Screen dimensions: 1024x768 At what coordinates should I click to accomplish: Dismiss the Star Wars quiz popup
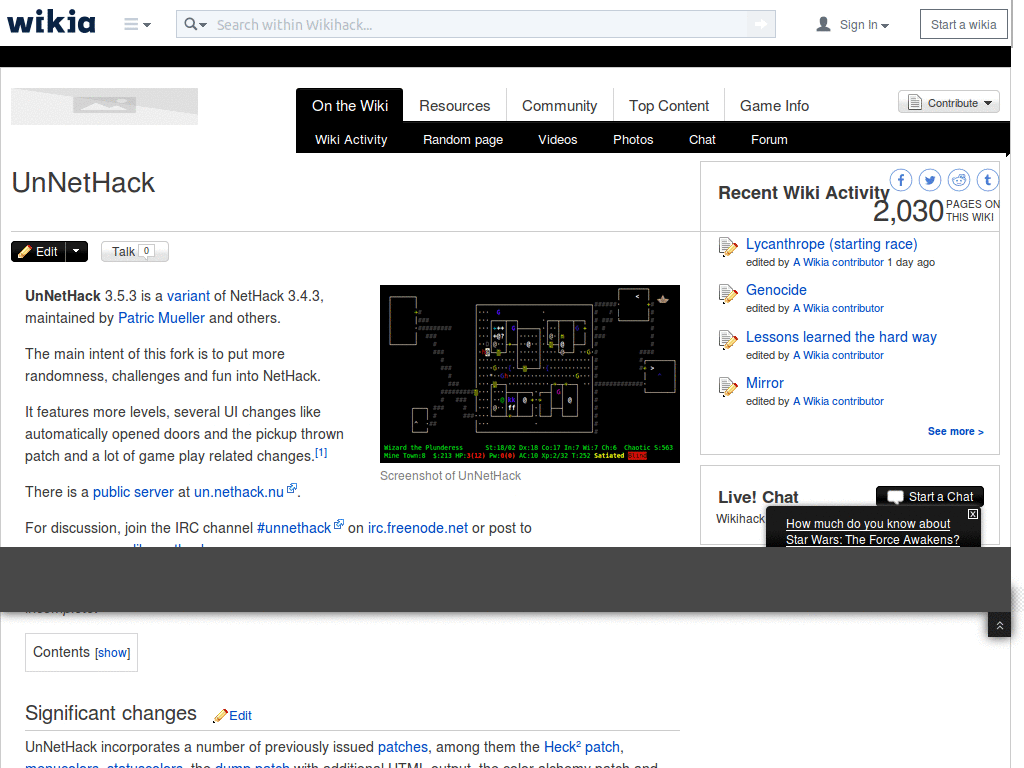[972, 514]
